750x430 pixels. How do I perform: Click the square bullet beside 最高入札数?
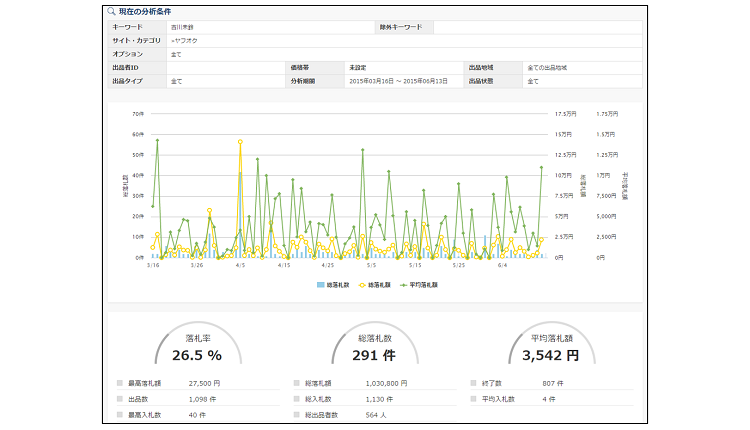click(120, 412)
